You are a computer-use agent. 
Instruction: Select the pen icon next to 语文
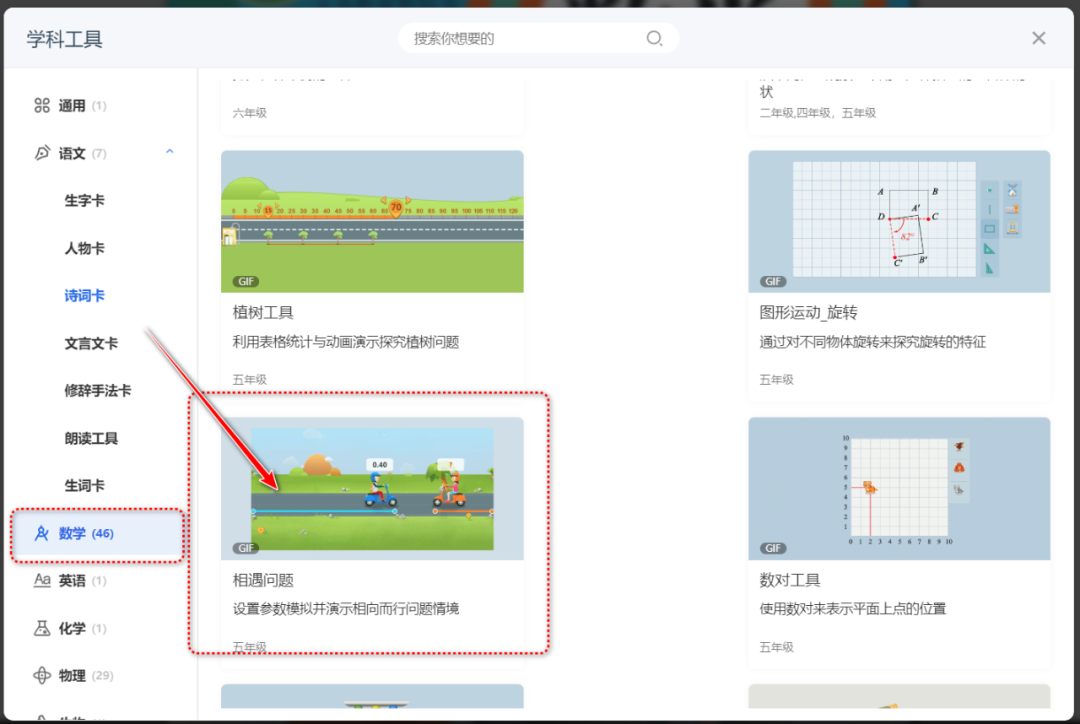tap(42, 153)
